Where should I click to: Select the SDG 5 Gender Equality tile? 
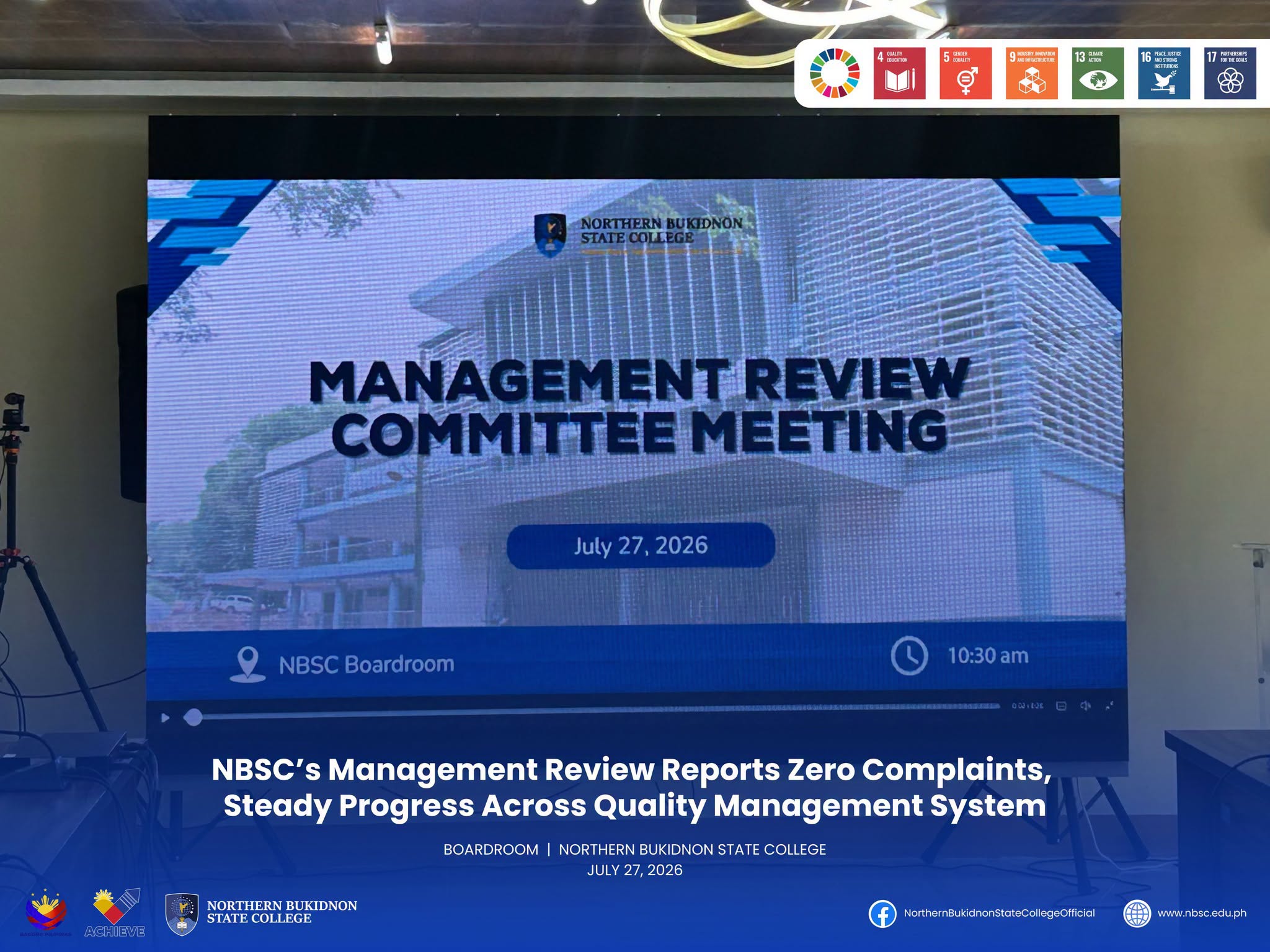pos(966,73)
